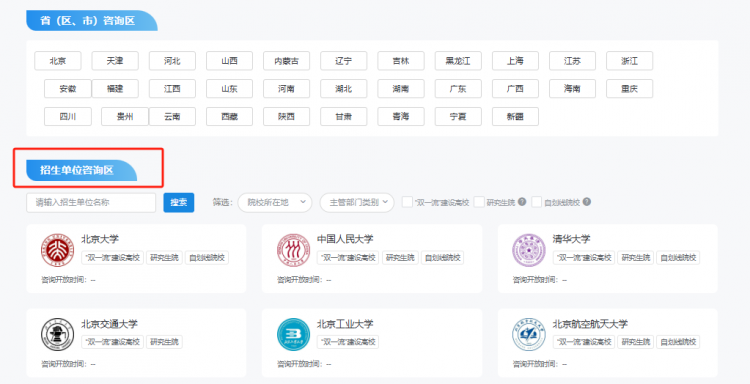Select 海南 province button
The width and height of the screenshot is (750, 384).
click(572, 88)
